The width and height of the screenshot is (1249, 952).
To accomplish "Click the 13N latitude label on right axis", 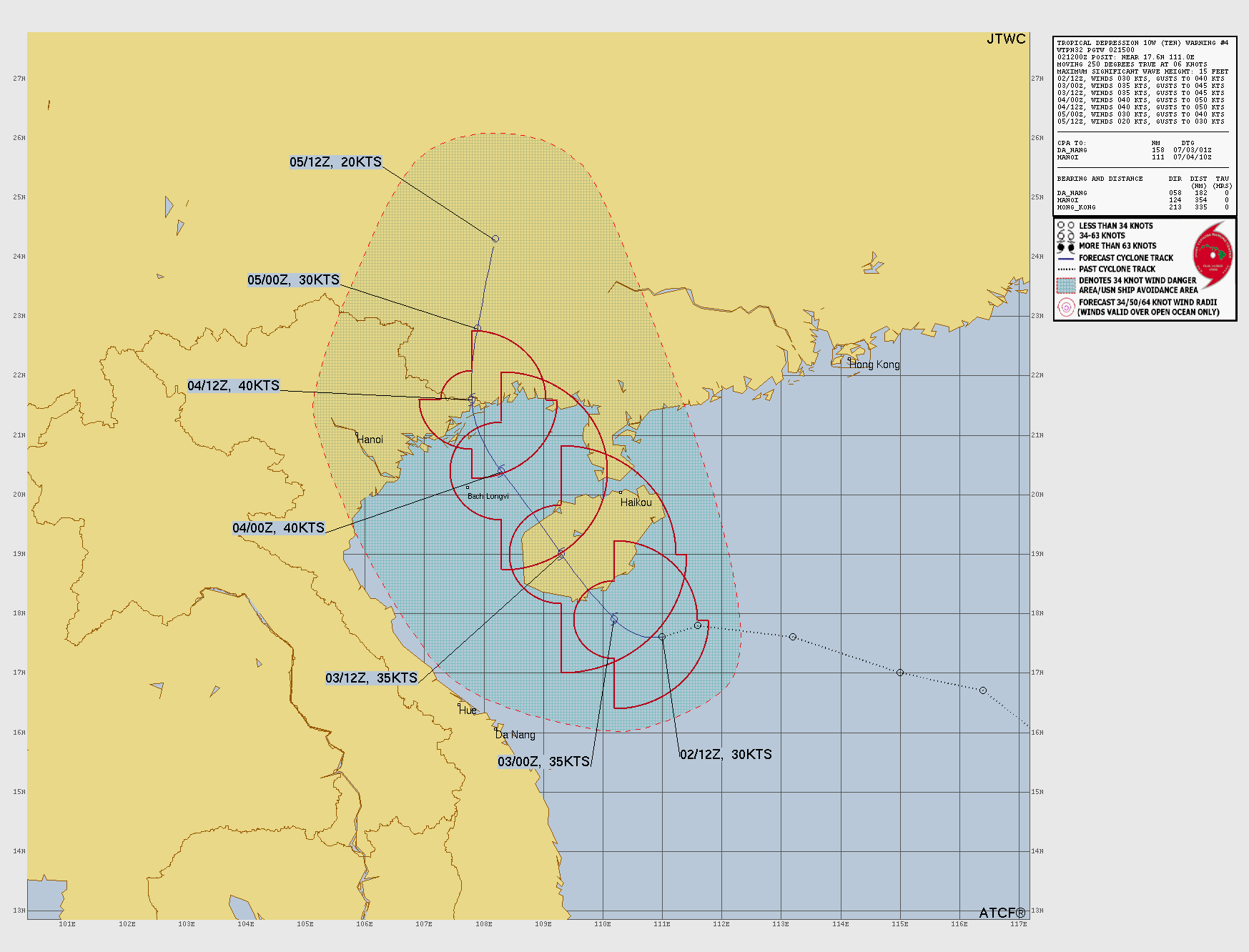I will 1037,911.
